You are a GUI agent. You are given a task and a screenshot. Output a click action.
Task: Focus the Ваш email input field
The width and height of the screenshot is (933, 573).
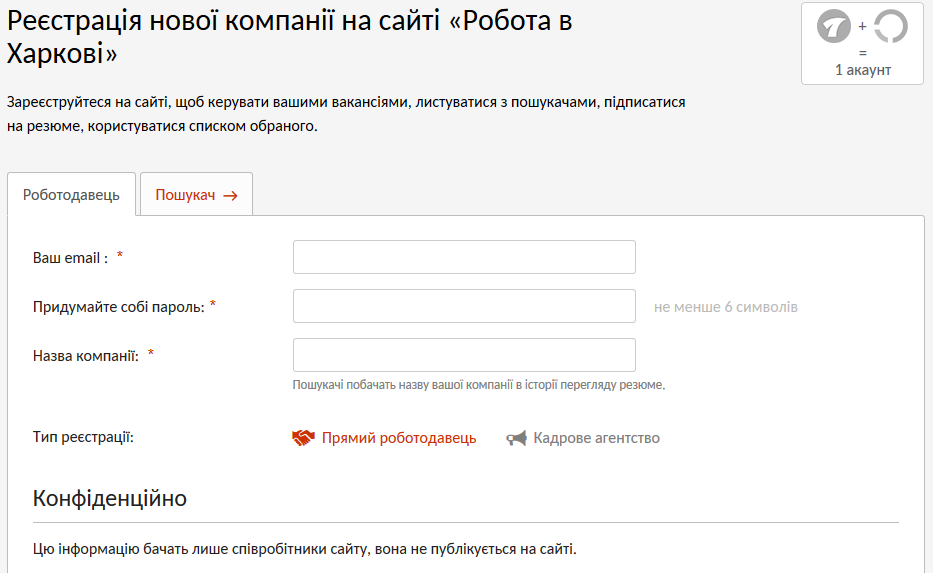[x=464, y=257]
